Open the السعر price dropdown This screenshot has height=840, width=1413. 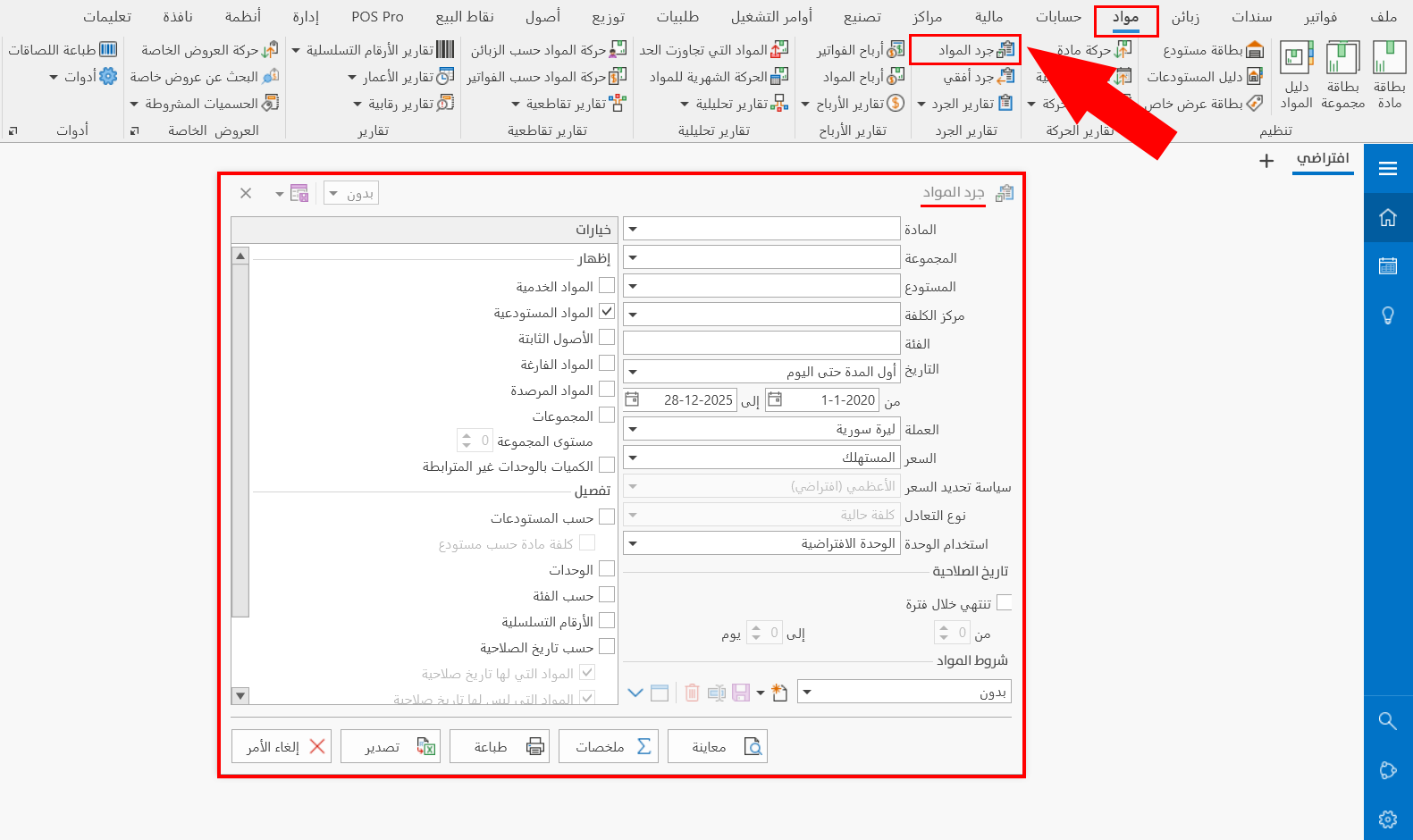633,458
